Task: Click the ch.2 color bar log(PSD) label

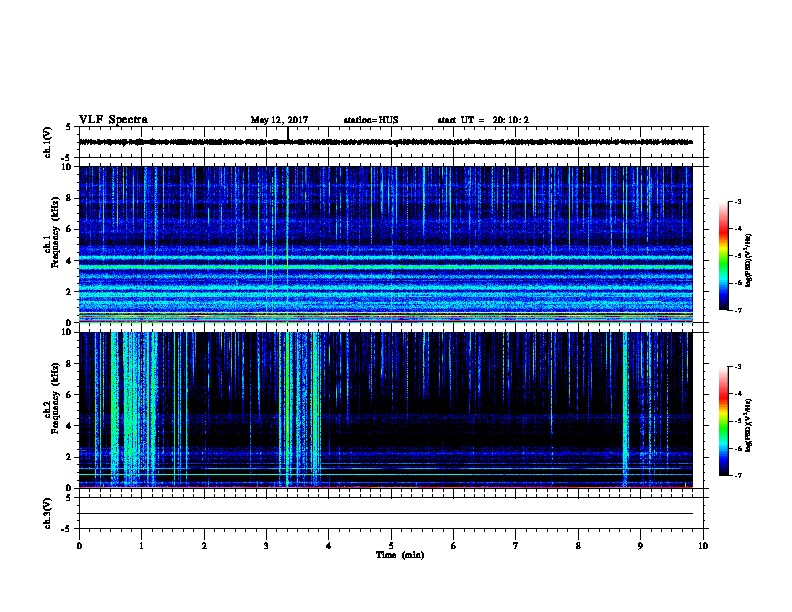Action: pyautogui.click(x=748, y=426)
